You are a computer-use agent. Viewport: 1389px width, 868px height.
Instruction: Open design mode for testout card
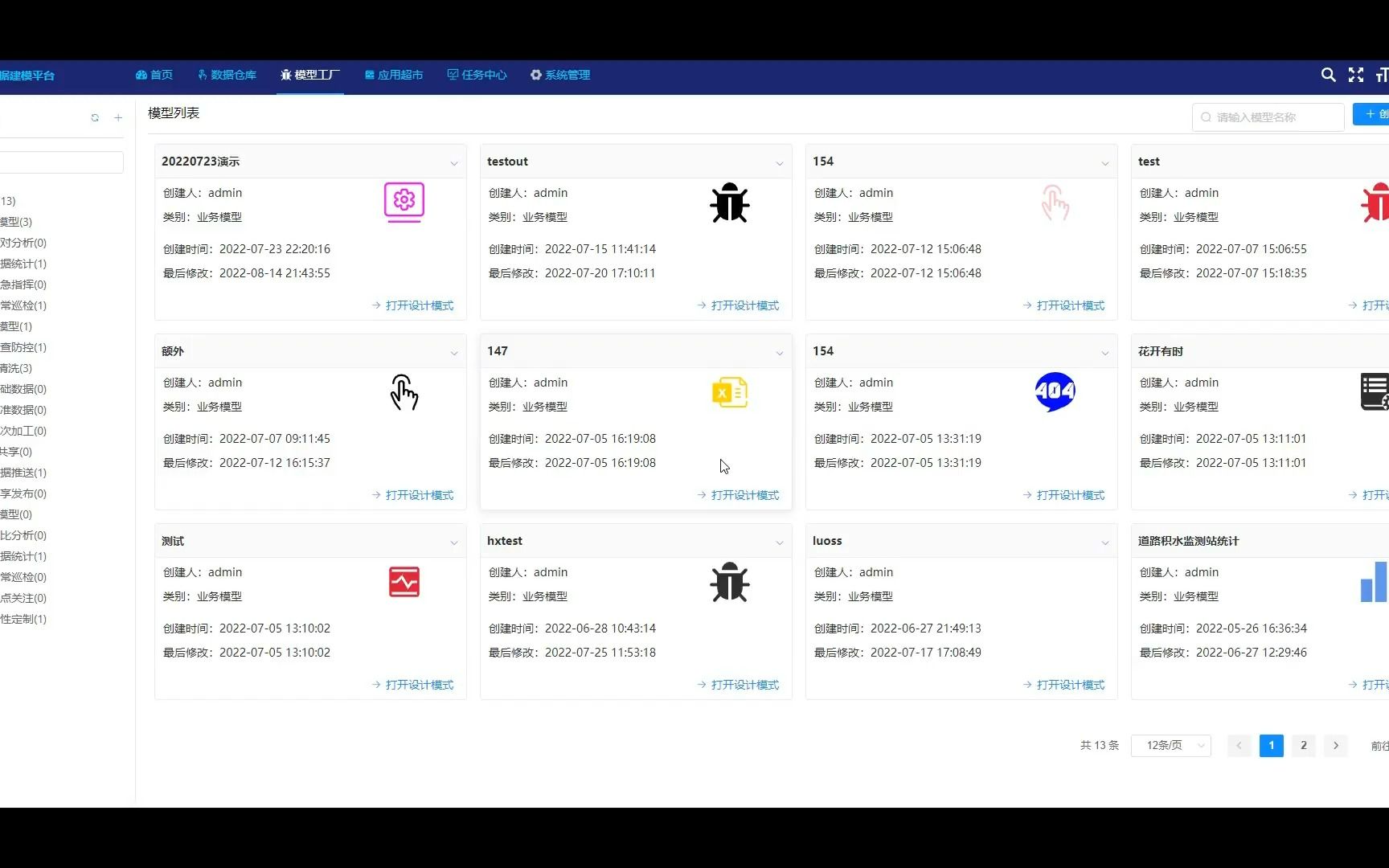[x=739, y=305]
